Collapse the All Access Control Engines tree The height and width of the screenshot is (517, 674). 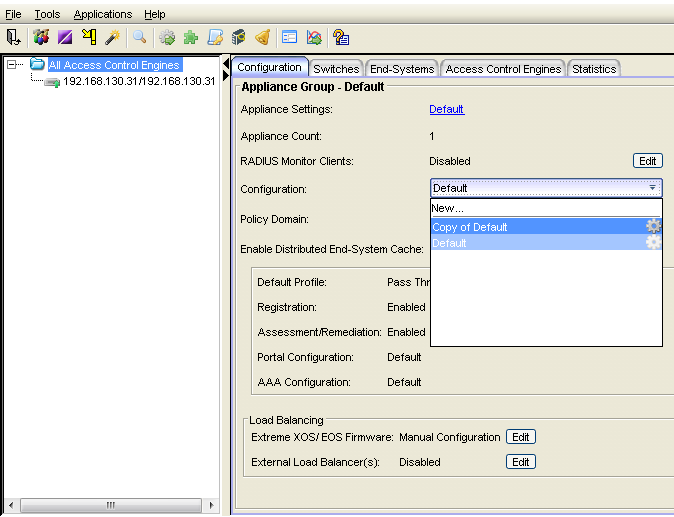pos(12,65)
